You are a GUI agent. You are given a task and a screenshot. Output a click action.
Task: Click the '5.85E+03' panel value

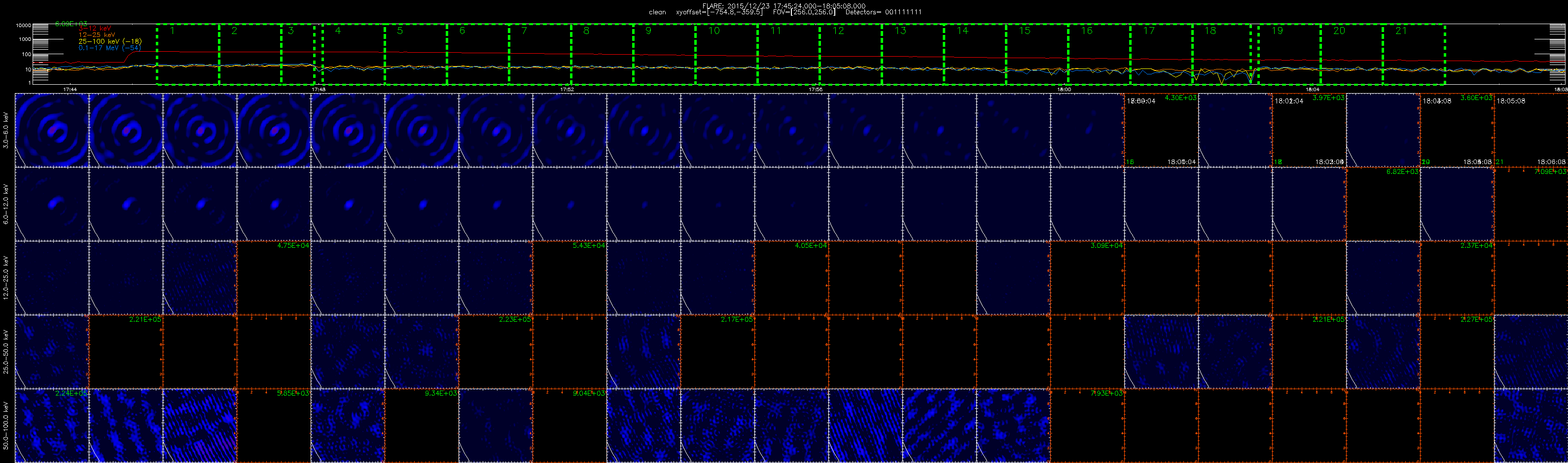pos(293,394)
